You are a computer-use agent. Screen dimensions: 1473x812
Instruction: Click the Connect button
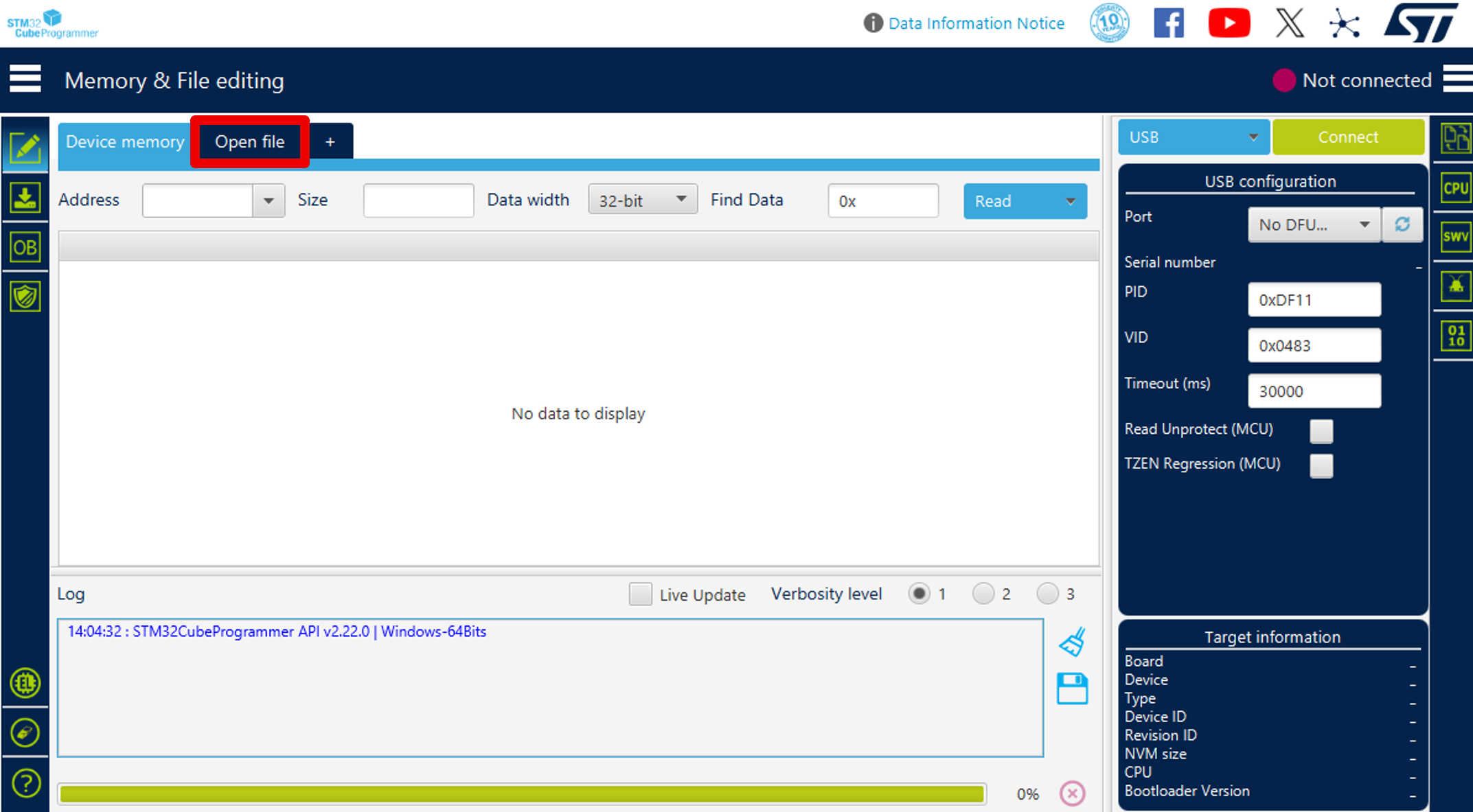[x=1348, y=137]
